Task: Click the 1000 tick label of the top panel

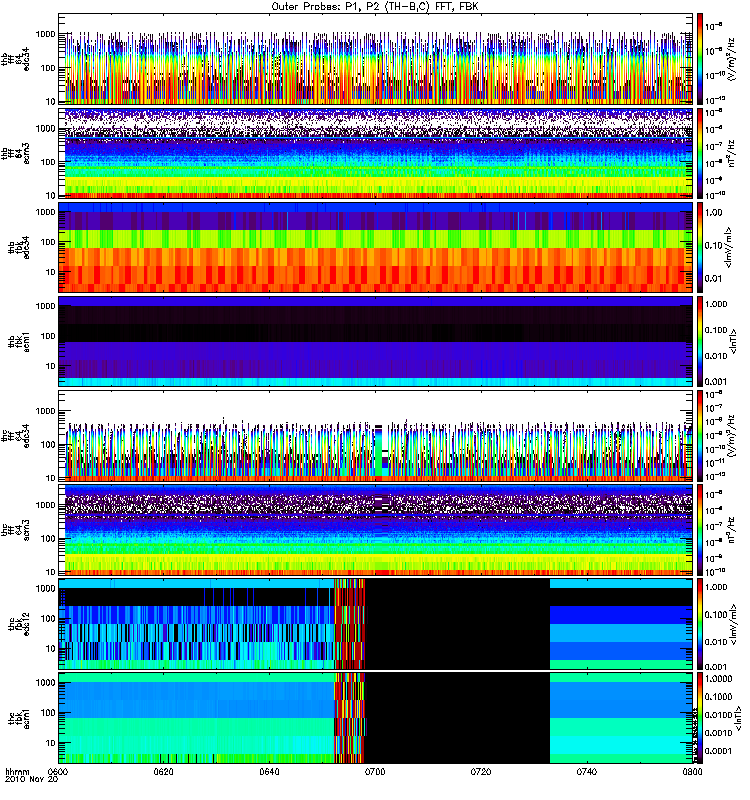Action: click(x=45, y=34)
